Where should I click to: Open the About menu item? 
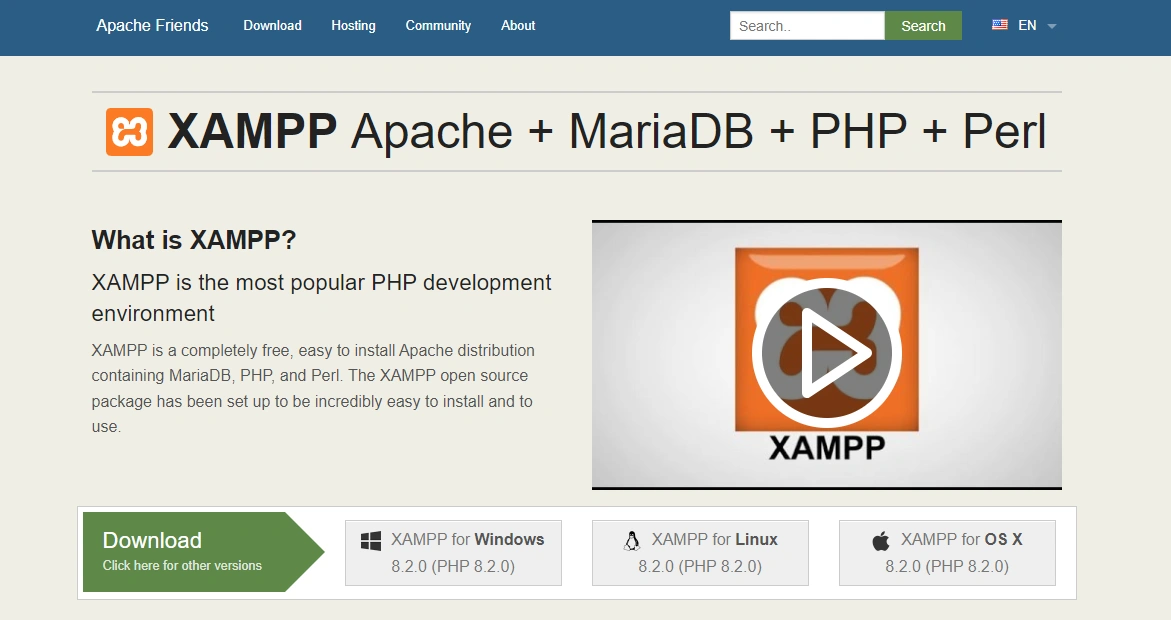[x=518, y=25]
